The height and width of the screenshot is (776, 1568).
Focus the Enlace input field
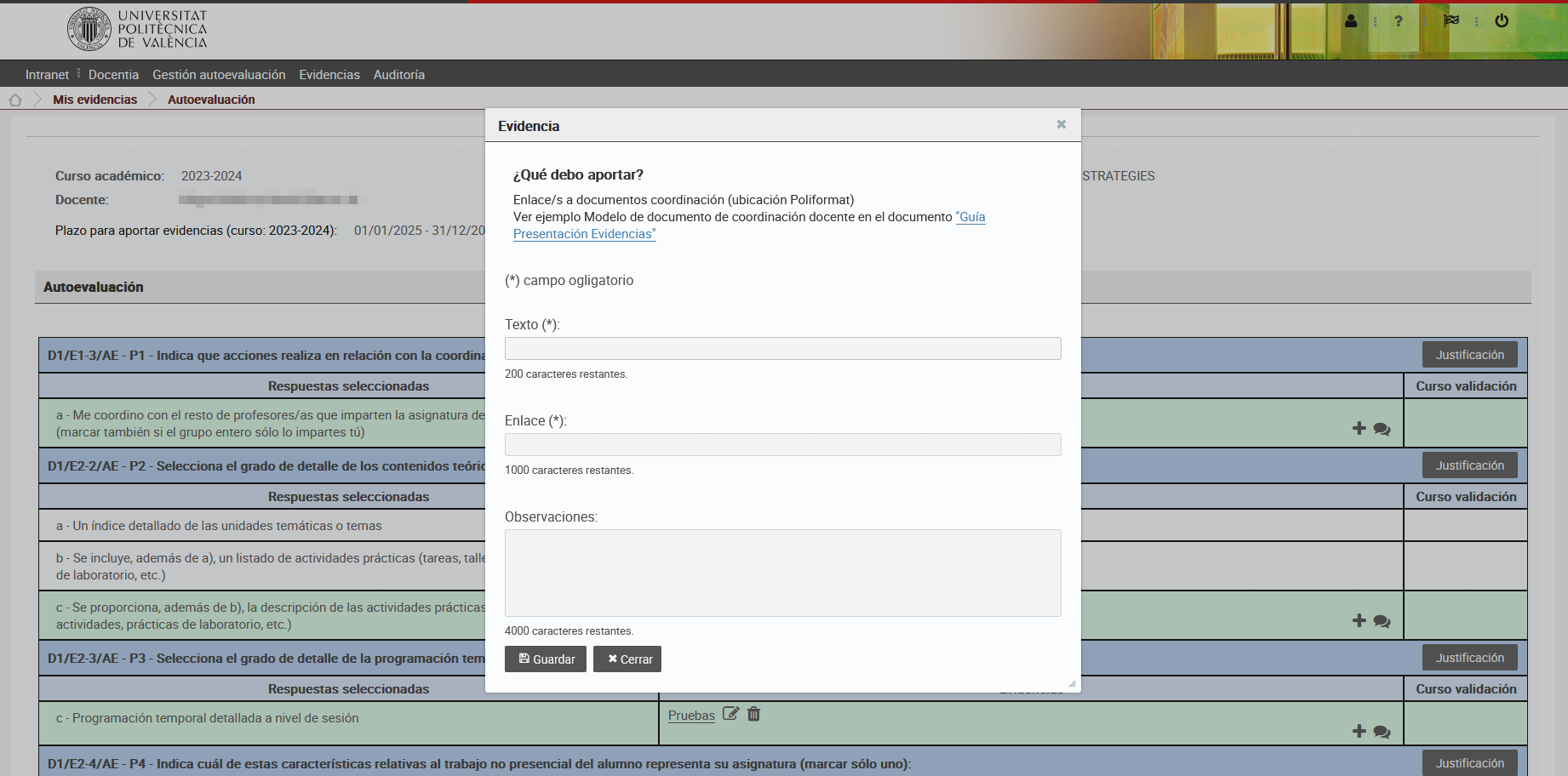click(x=782, y=445)
